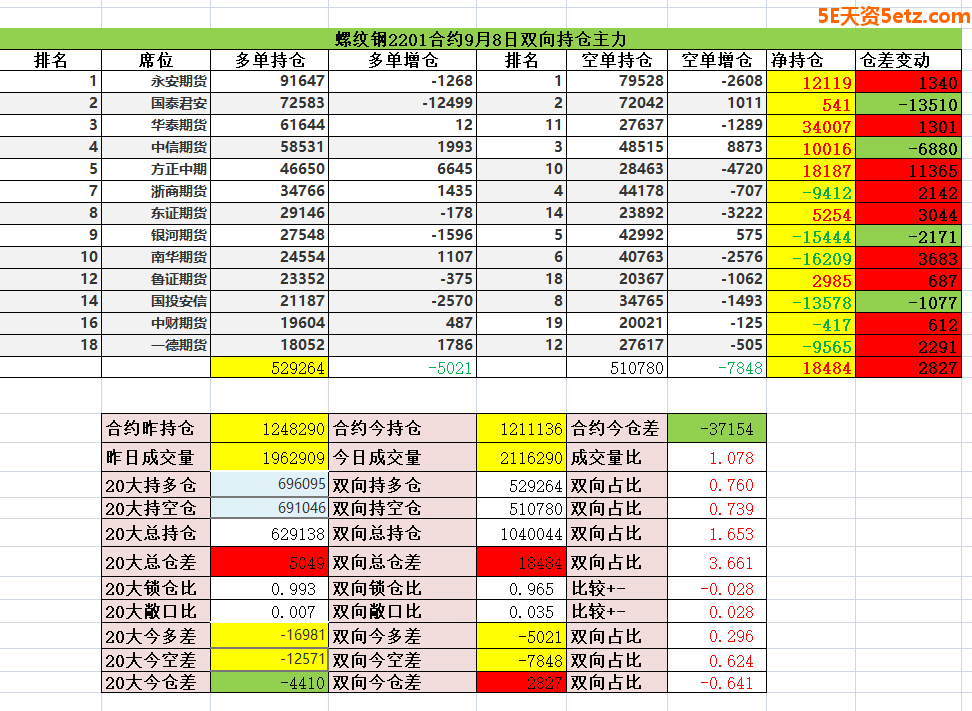Select the yellow net position cell 34007
Screen dimensions: 972x711
[x=811, y=126]
